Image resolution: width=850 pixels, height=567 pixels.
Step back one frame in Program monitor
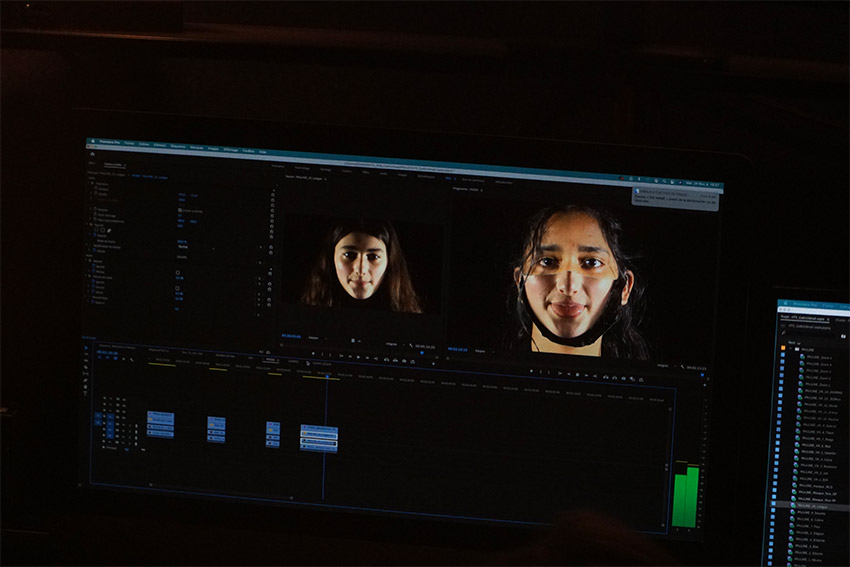pyautogui.click(x=569, y=374)
